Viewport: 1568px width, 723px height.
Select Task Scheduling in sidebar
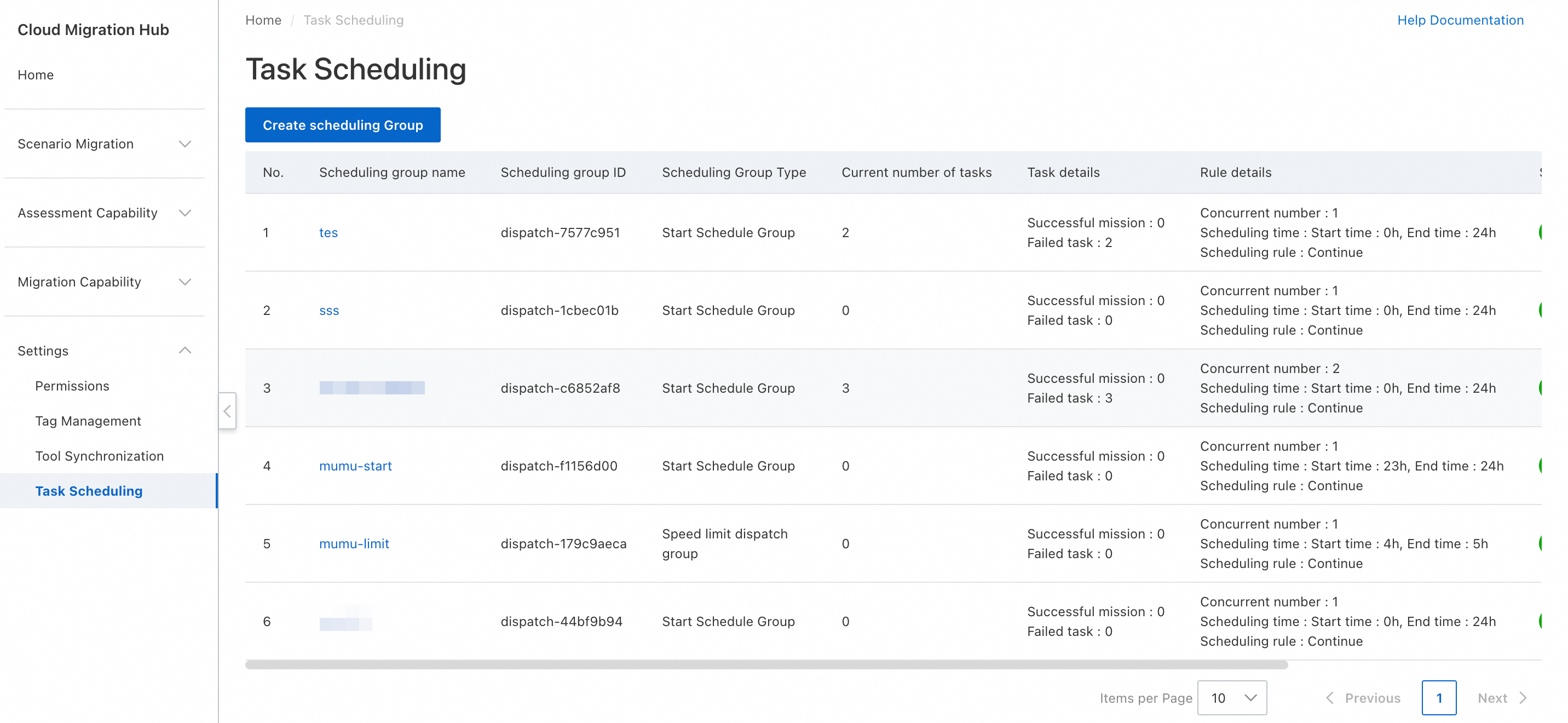click(x=89, y=491)
